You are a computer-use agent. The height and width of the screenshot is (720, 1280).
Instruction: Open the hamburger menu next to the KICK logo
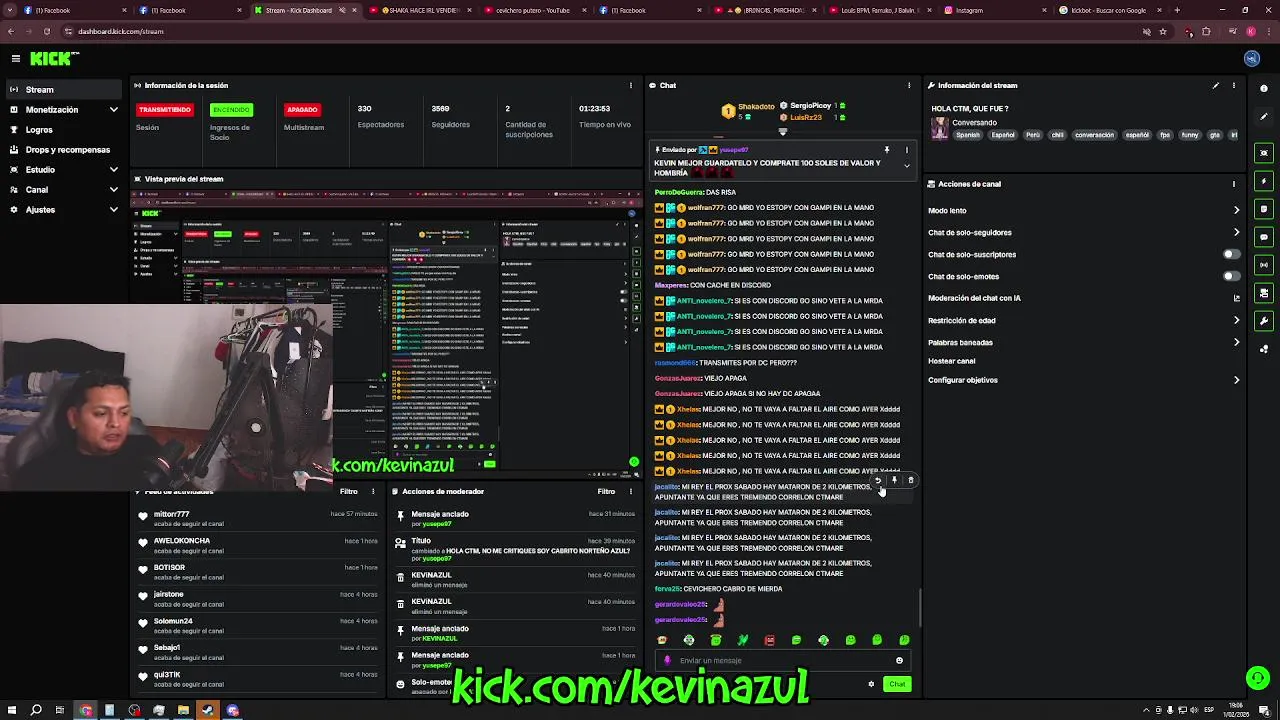click(16, 59)
